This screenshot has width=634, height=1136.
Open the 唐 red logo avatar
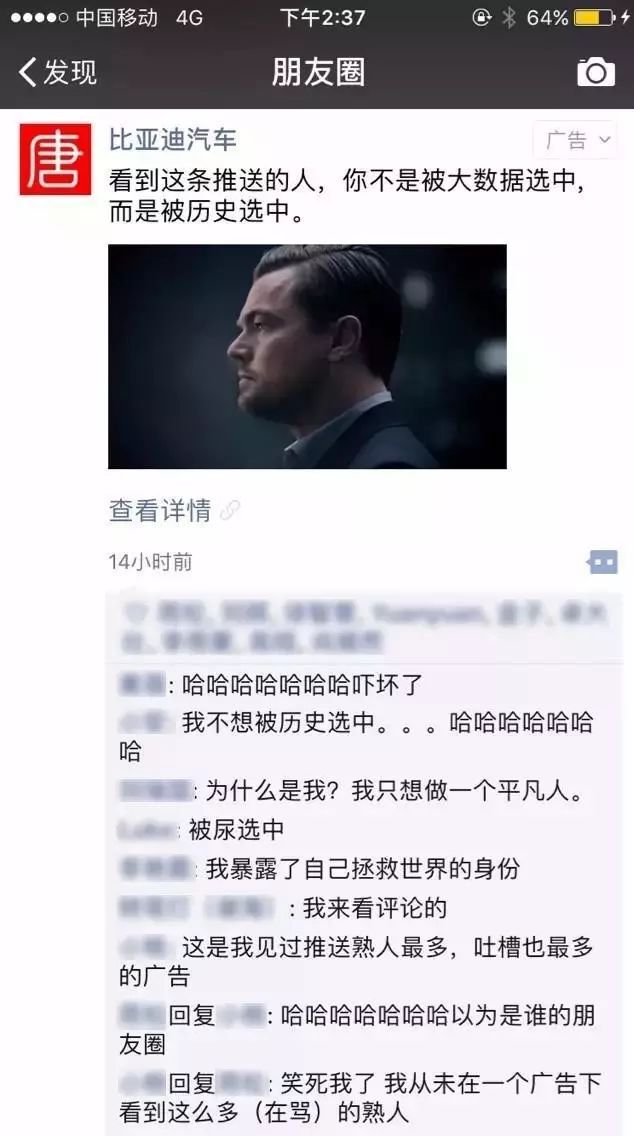[55, 159]
